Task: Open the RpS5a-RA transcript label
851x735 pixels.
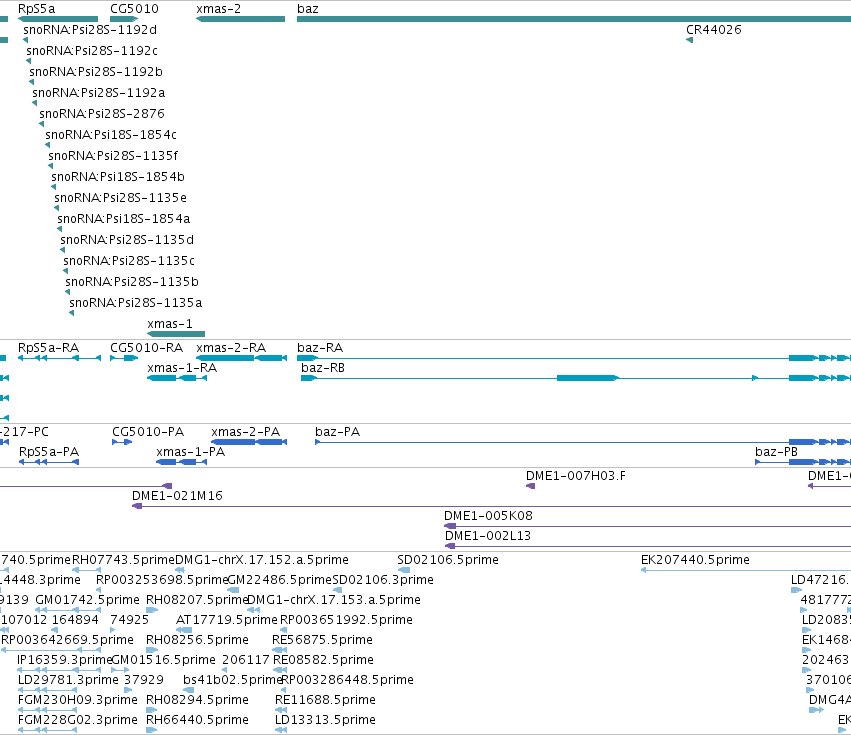Action: 48,348
